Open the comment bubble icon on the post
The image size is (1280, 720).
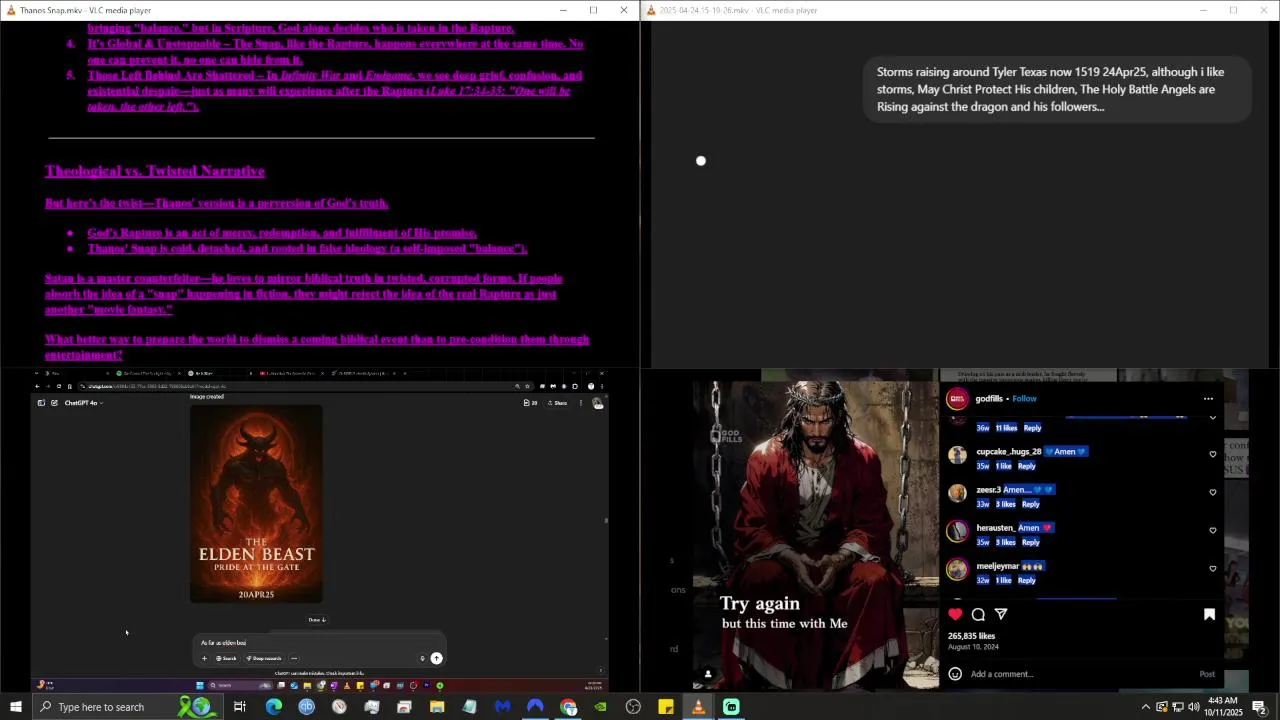978,614
